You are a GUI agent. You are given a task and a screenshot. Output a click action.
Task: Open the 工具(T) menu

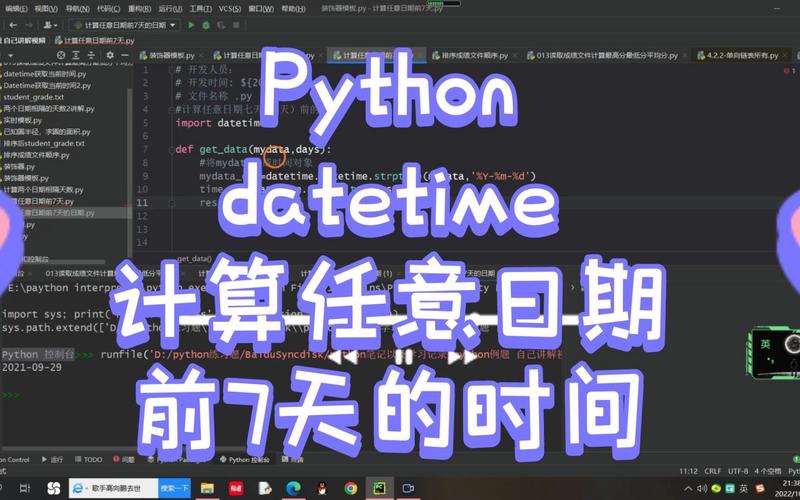[x=201, y=9]
